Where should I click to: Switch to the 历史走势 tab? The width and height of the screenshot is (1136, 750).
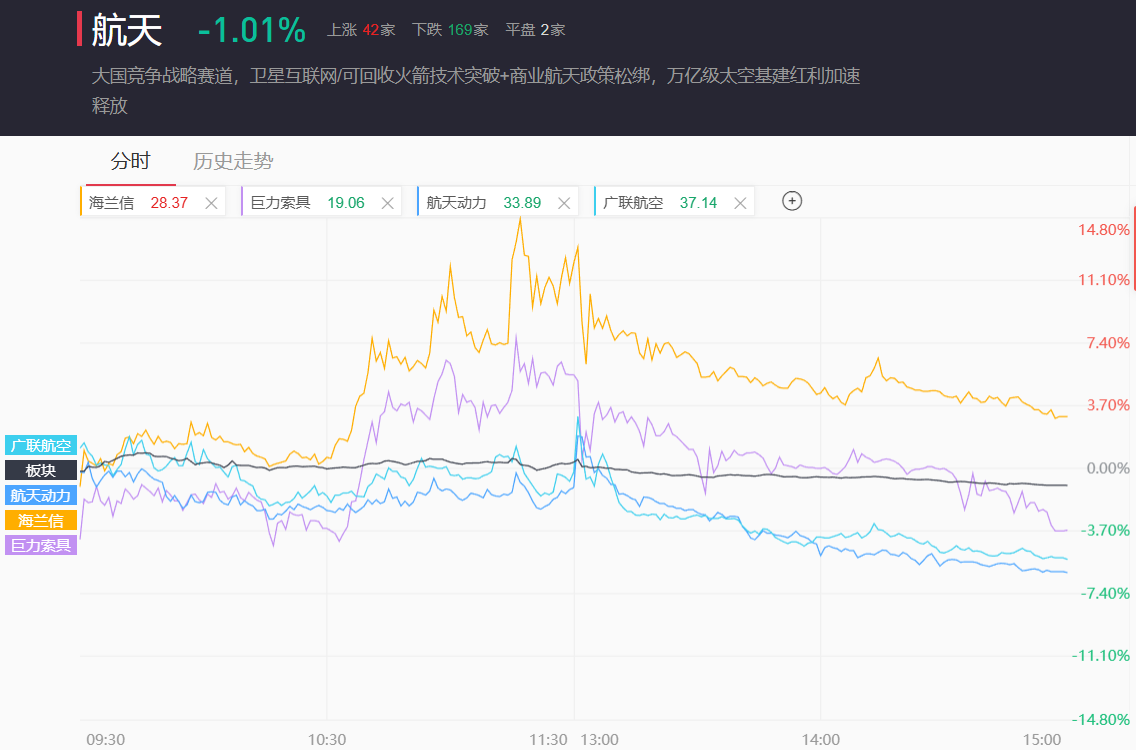pyautogui.click(x=233, y=161)
